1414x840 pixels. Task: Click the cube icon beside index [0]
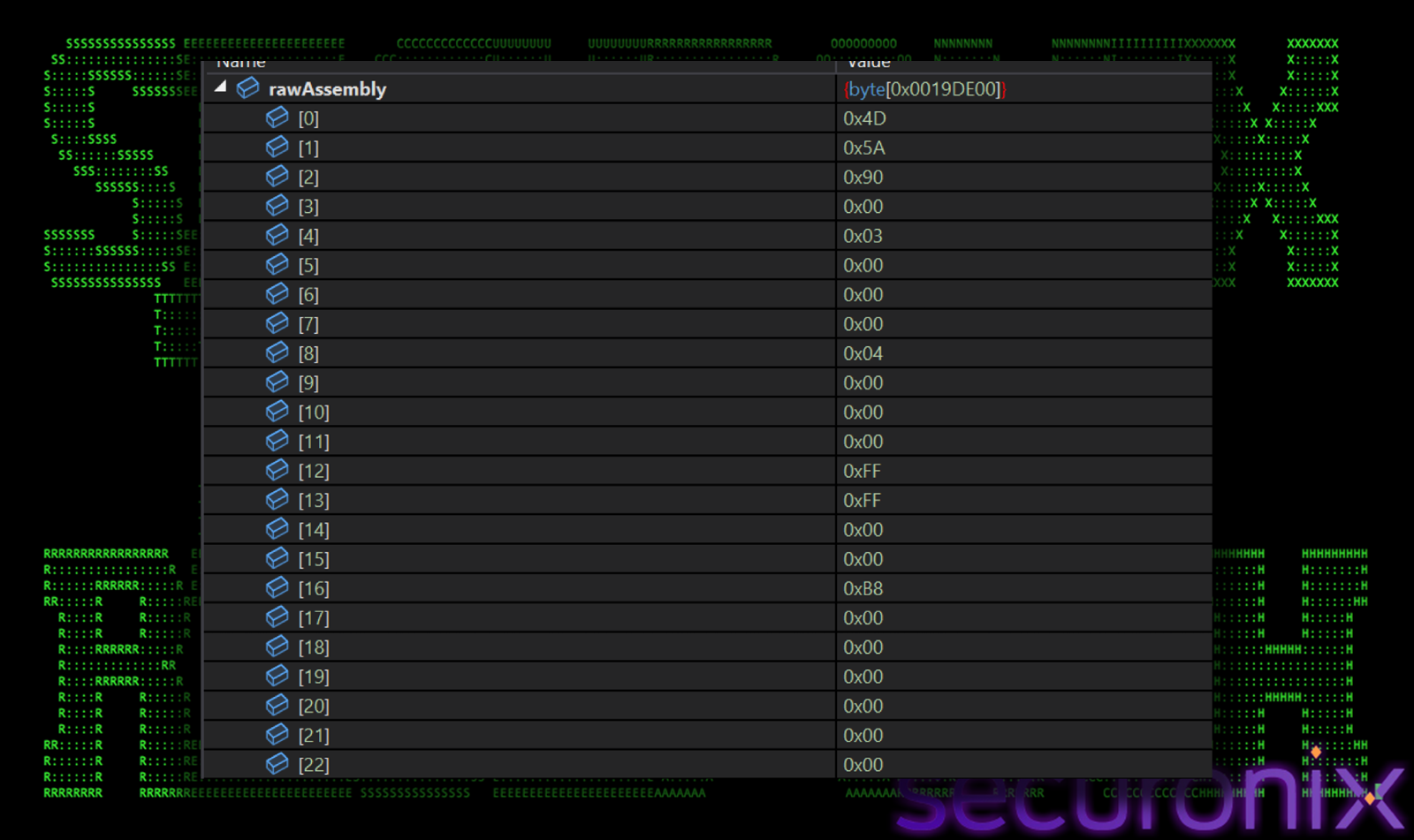pyautogui.click(x=277, y=117)
